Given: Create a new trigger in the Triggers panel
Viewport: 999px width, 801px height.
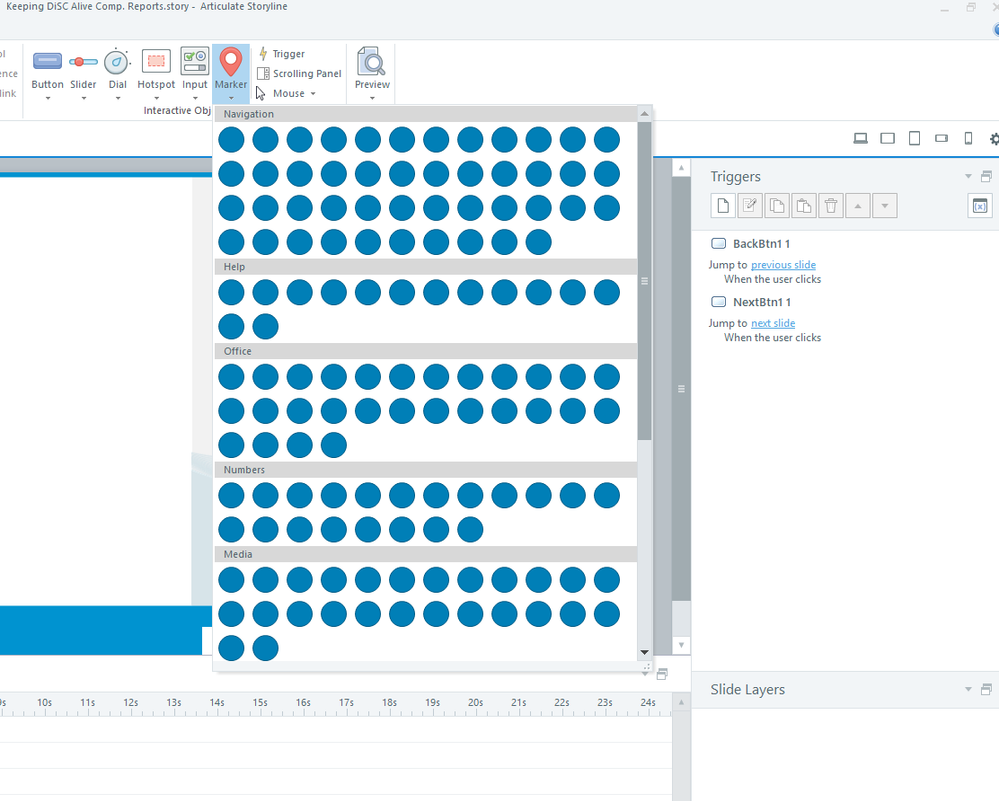Looking at the screenshot, I should pyautogui.click(x=723, y=206).
